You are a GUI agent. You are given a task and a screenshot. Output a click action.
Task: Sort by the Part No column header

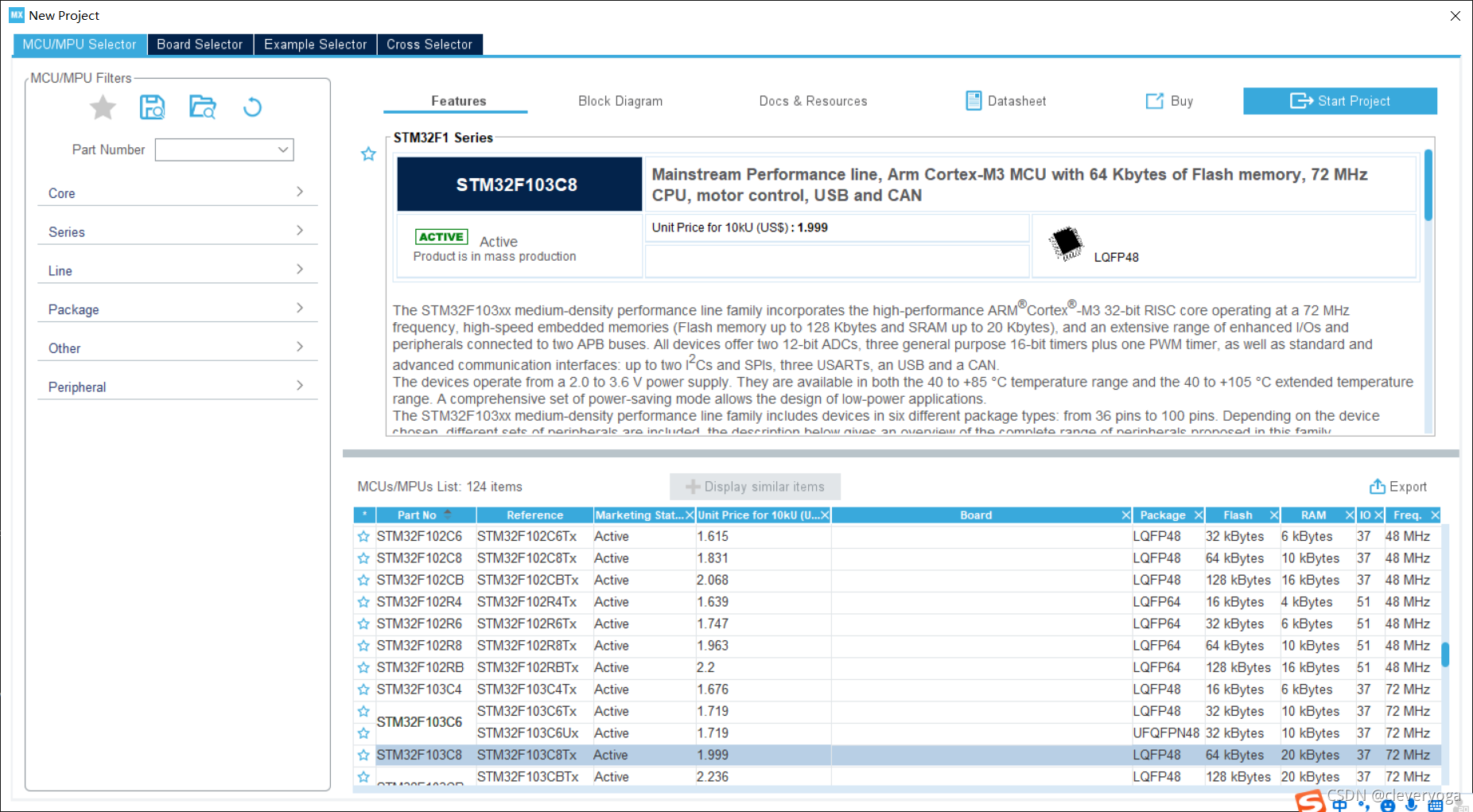[426, 515]
